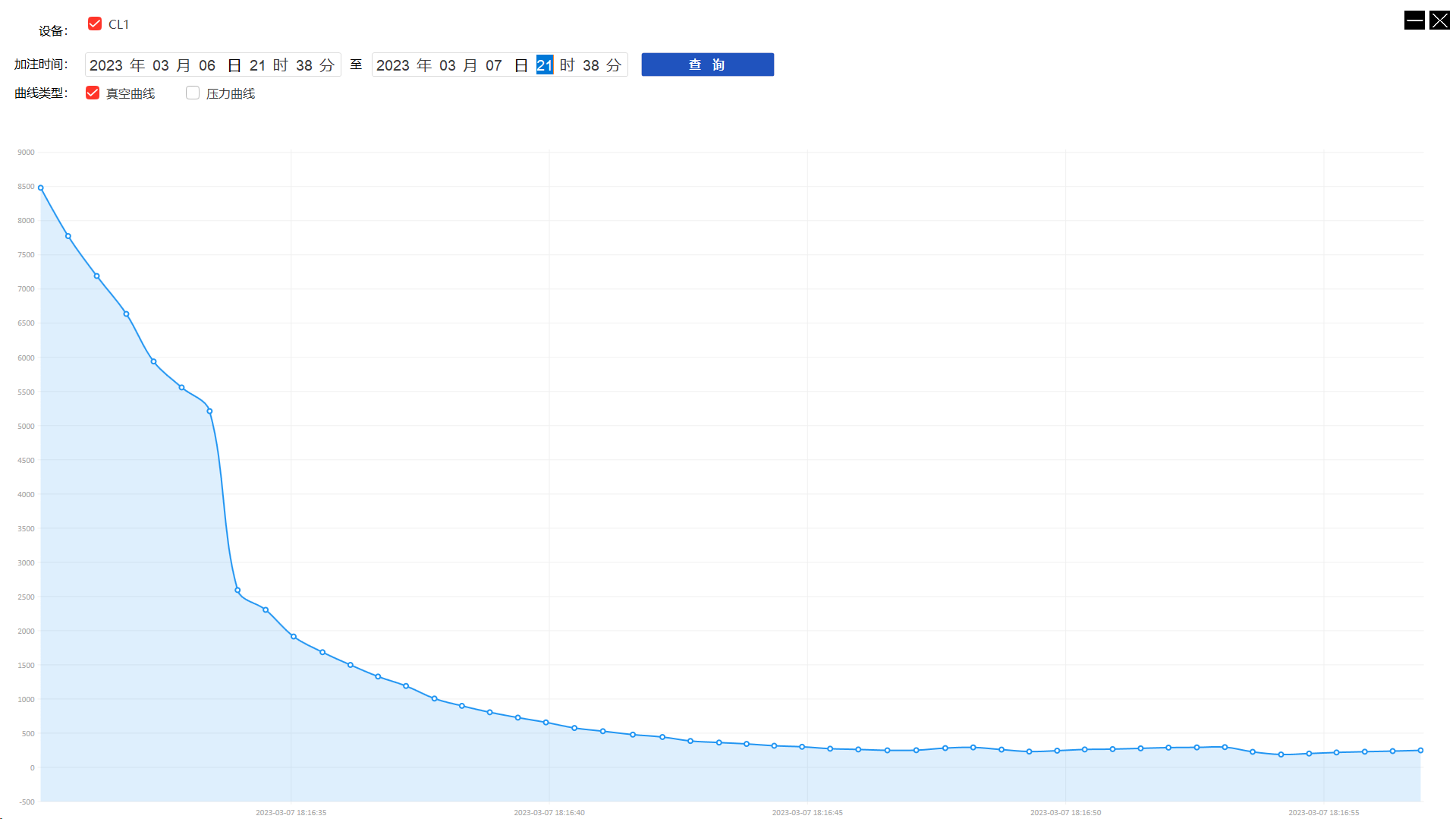Image resolution: width=1456 pixels, height=819 pixels.
Task: Minimize the window with the dash icon
Action: tap(1414, 20)
